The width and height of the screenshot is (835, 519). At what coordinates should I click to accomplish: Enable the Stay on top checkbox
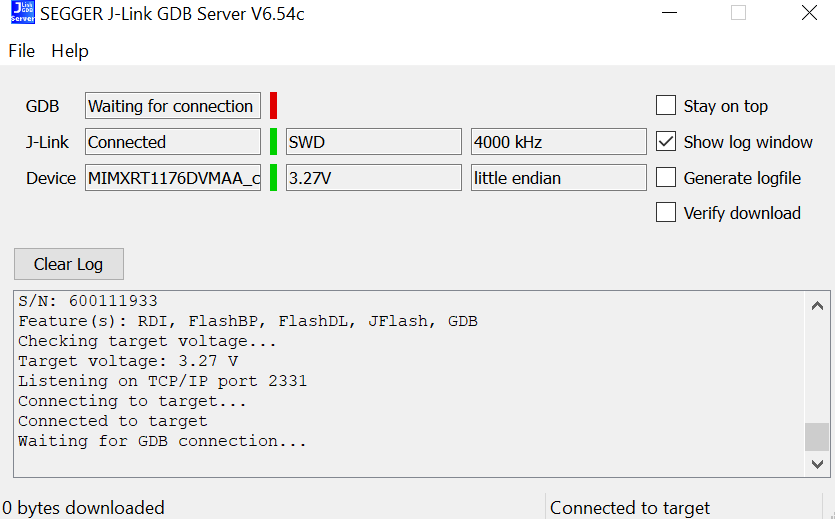666,106
